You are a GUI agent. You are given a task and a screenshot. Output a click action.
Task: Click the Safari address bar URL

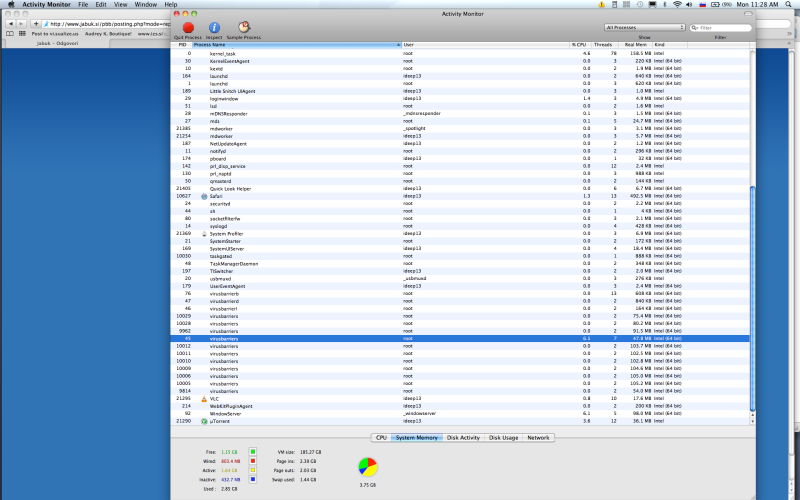point(110,23)
